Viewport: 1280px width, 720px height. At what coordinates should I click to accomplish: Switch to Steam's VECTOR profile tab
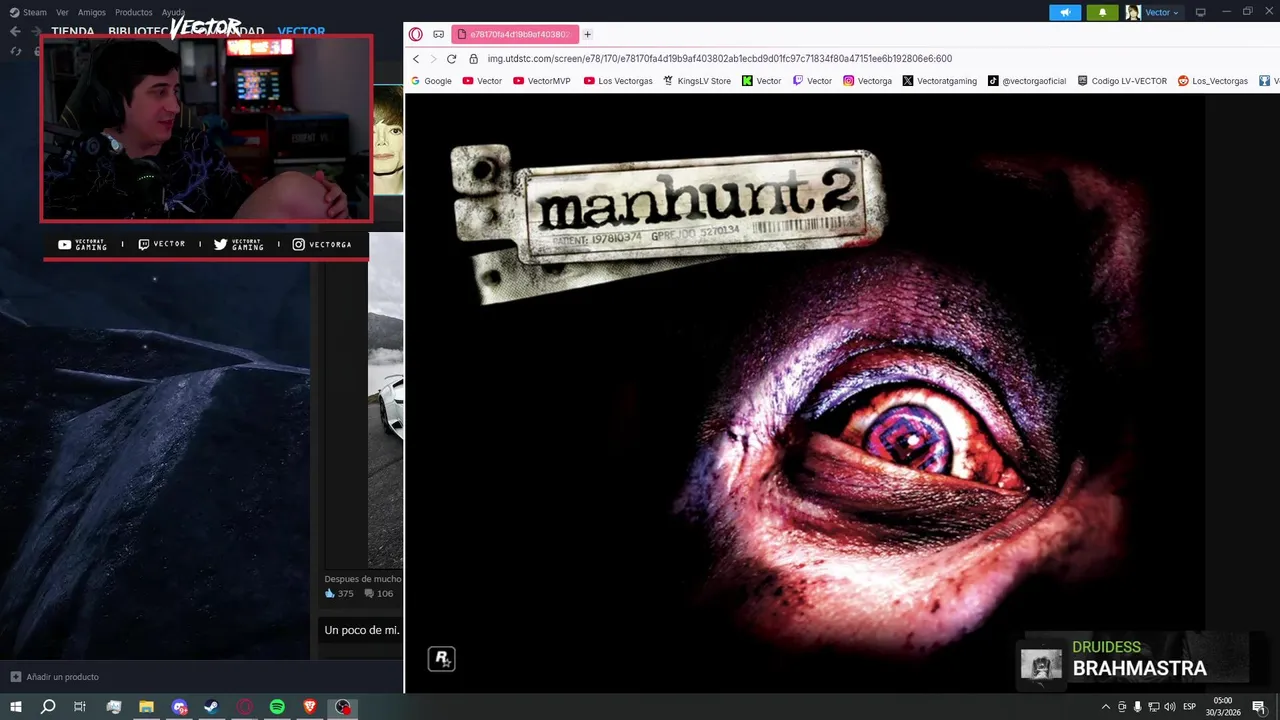click(x=301, y=32)
